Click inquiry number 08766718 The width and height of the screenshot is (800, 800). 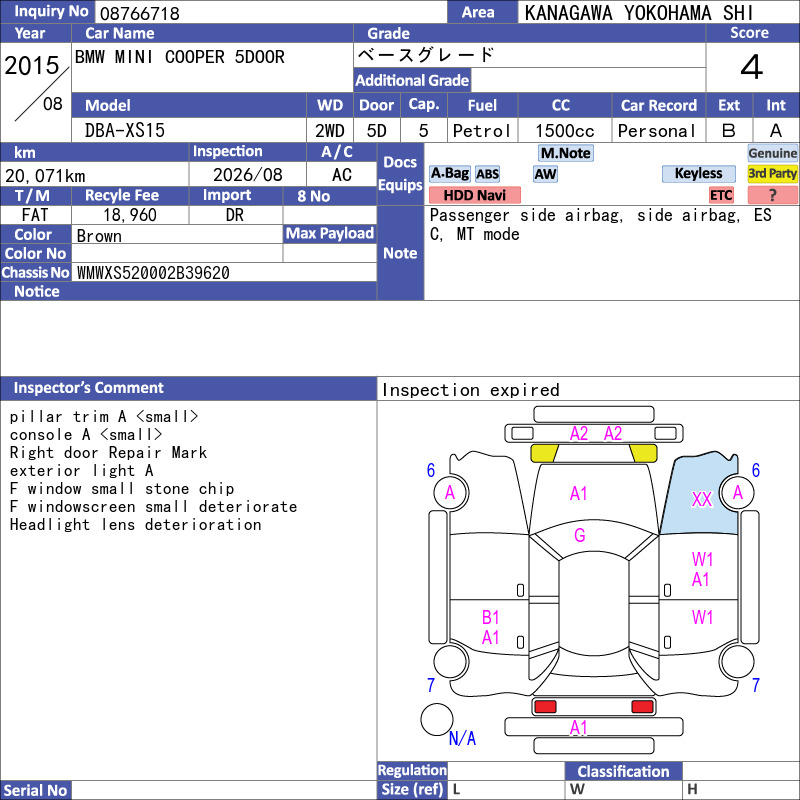coord(139,13)
